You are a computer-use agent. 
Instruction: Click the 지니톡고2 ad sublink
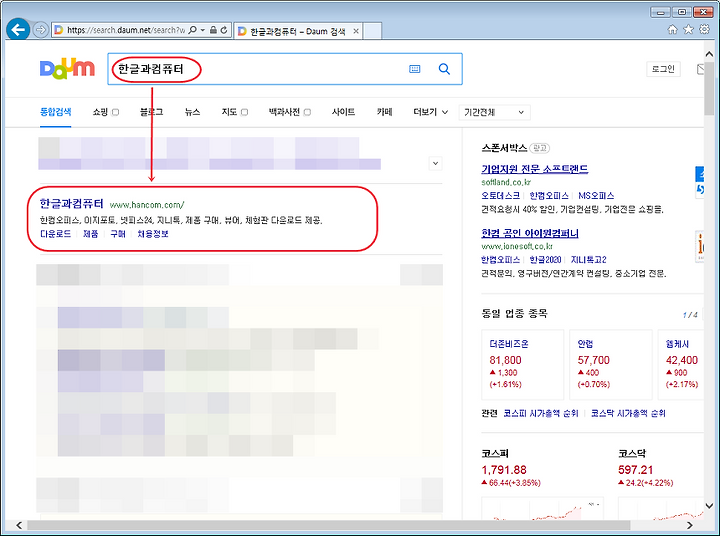point(589,260)
